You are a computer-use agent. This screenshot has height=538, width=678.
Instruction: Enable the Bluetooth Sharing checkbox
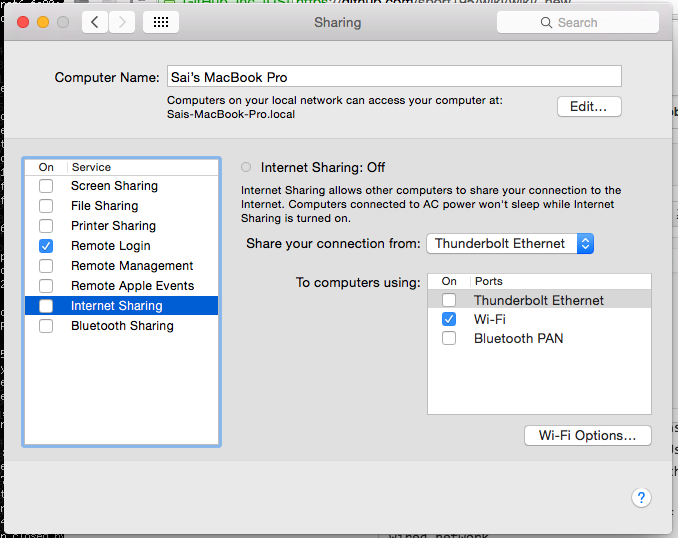[46, 326]
